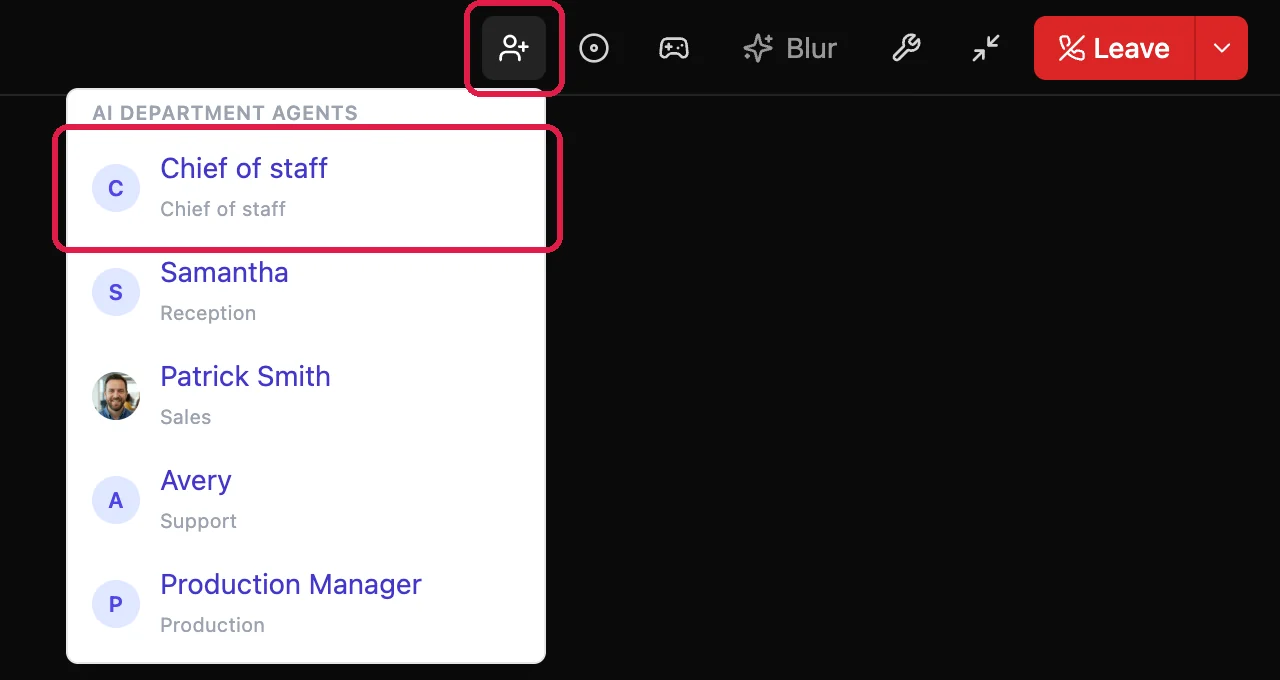This screenshot has height=680, width=1280.
Task: Click the Reception label under Samantha
Action: tap(208, 313)
